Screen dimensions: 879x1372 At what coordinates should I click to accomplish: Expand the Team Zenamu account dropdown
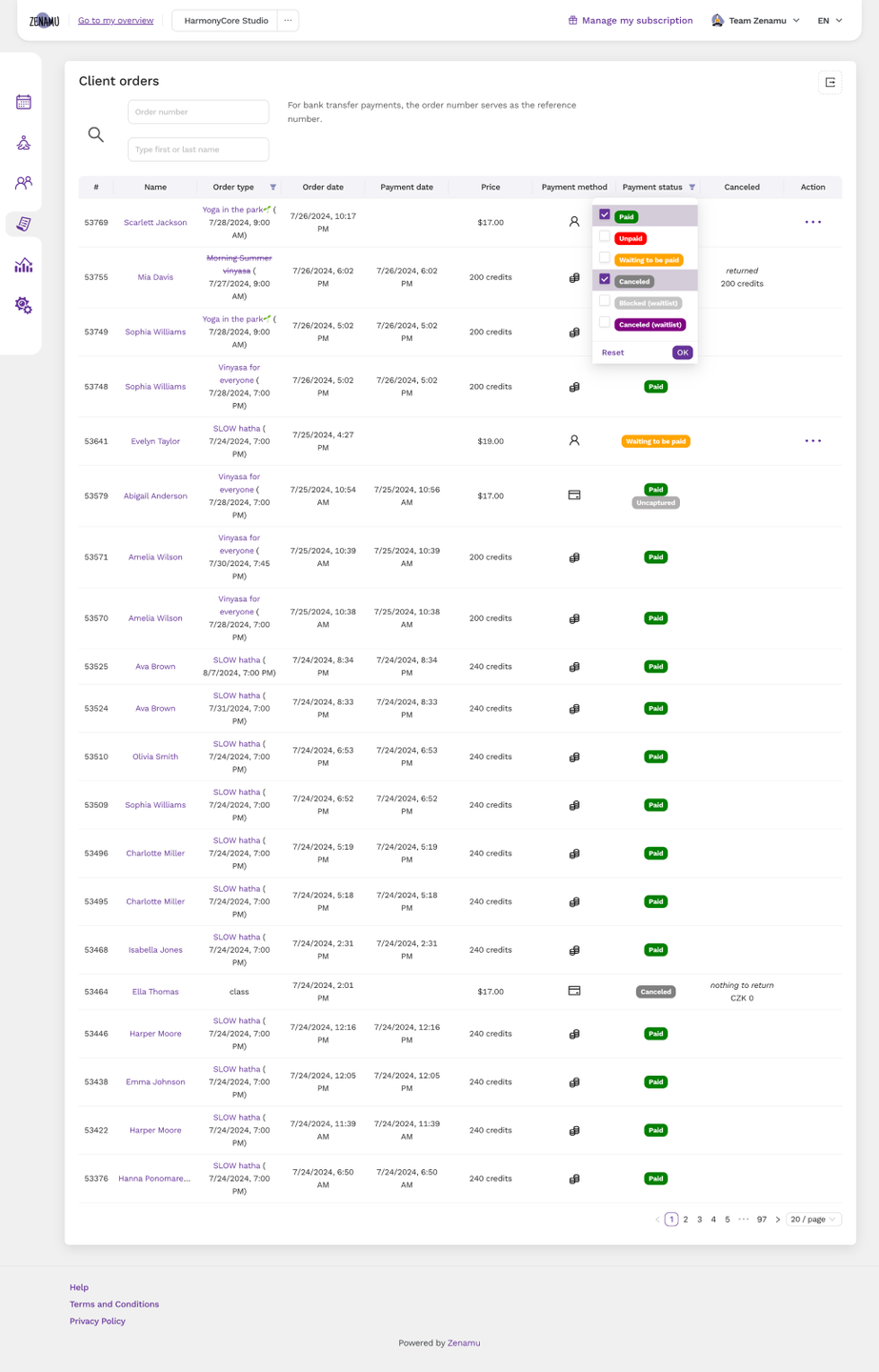757,21
